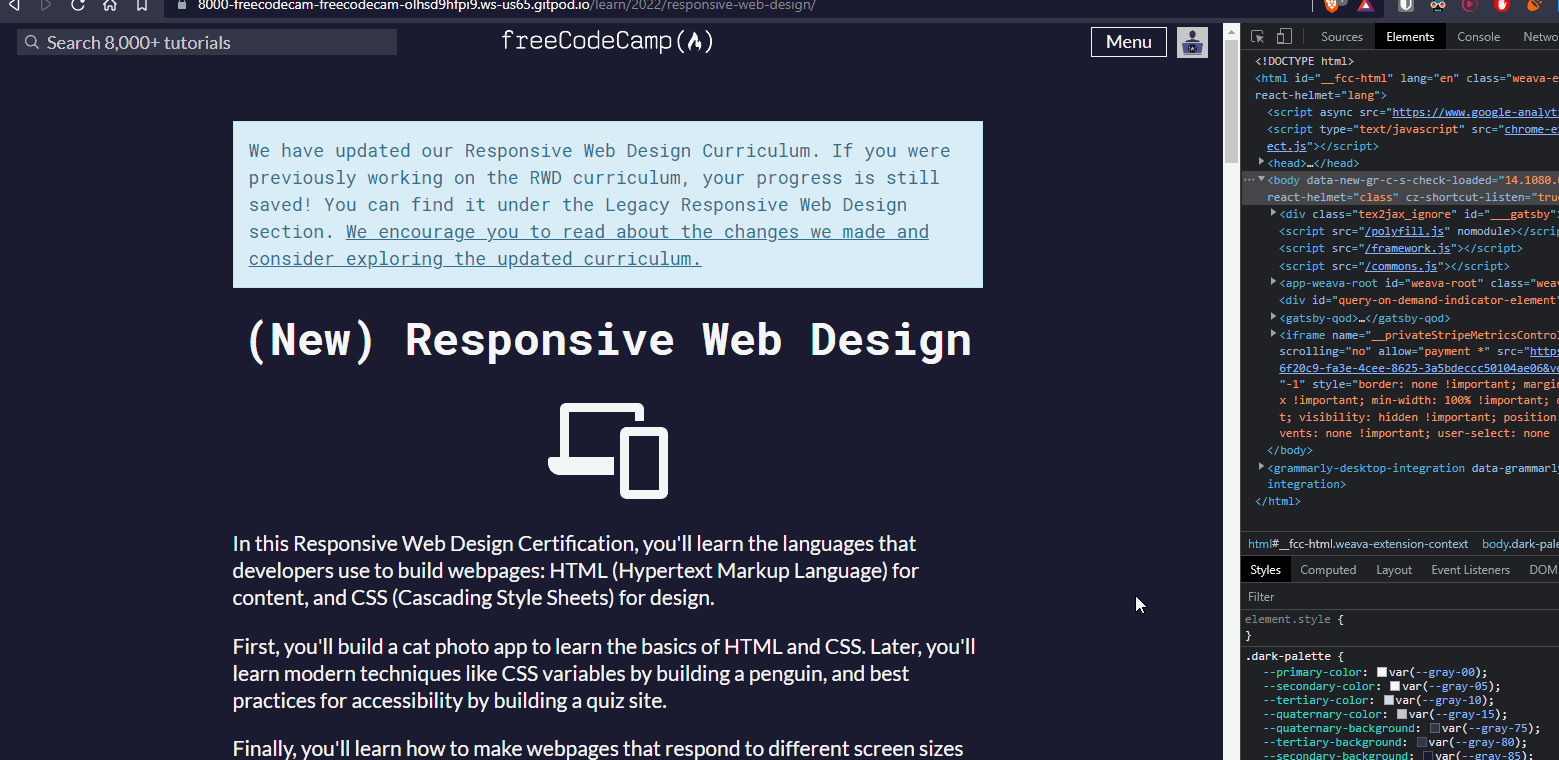Open the curriculum changes link in the banner
The width and height of the screenshot is (1559, 760).
(589, 245)
